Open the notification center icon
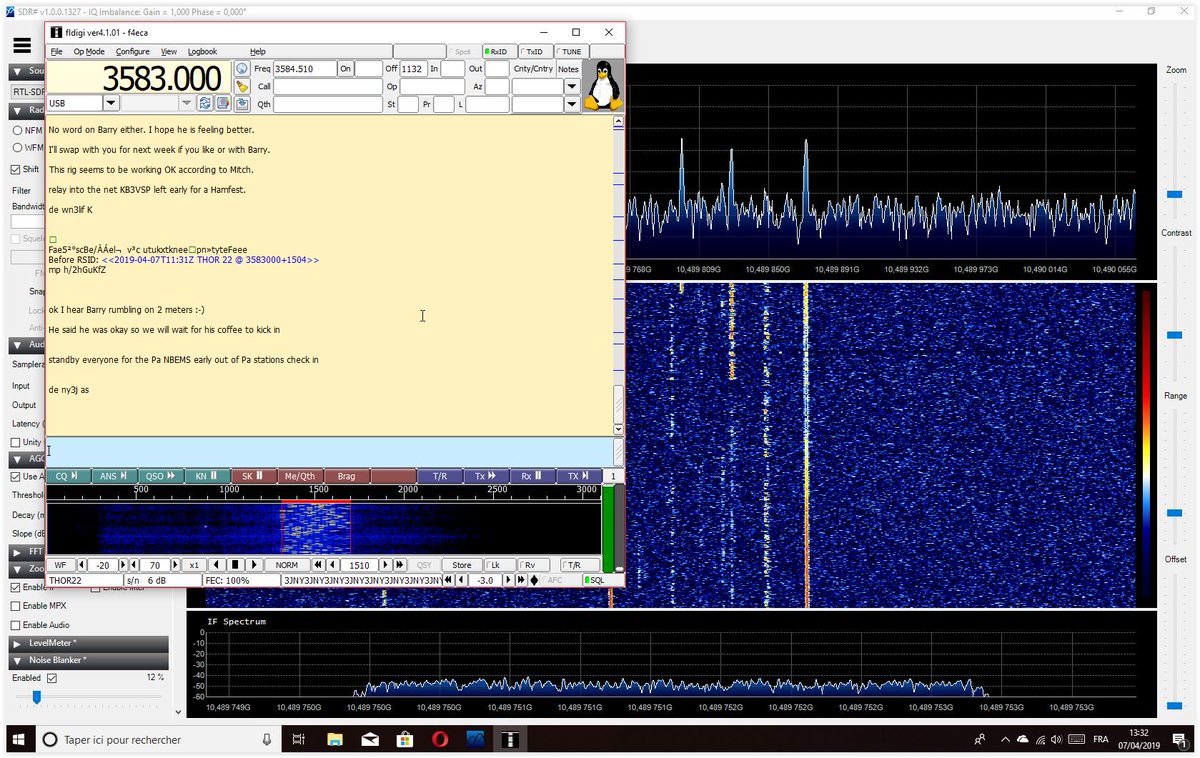The height and width of the screenshot is (758, 1200). pos(1178,739)
